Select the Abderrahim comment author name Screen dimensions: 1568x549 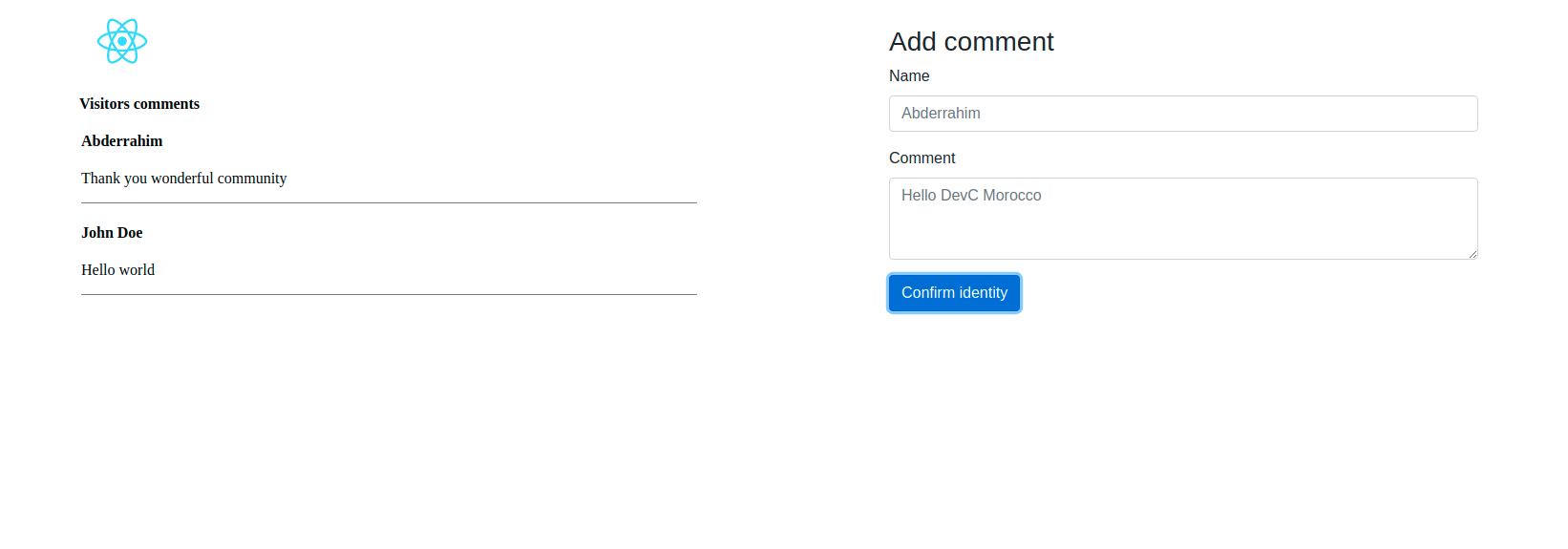122,141
